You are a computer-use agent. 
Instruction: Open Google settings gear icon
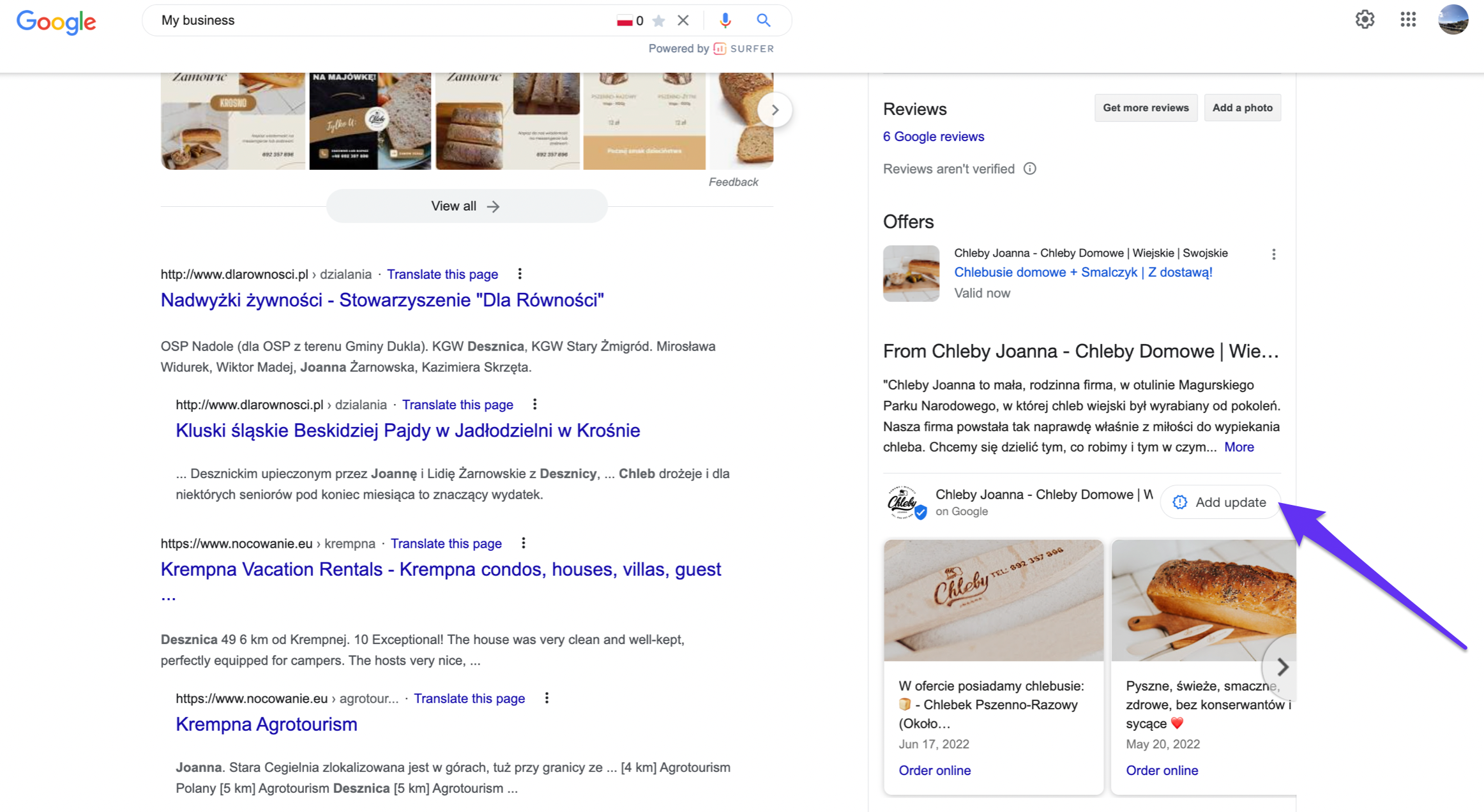pyautogui.click(x=1365, y=20)
